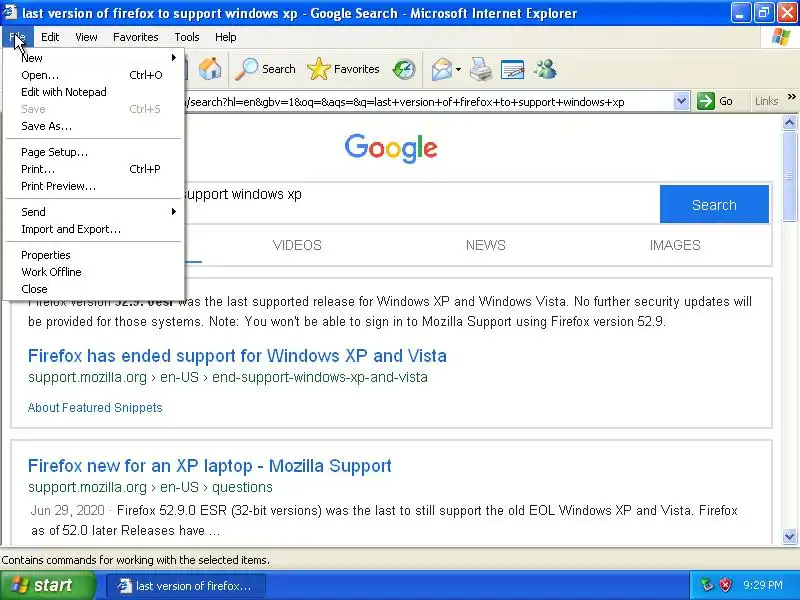Switch to the NEWS tab

486,245
